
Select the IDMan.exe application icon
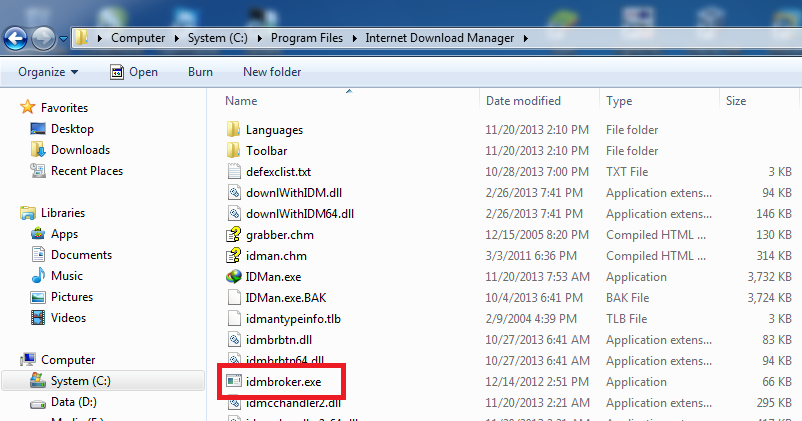coord(234,276)
